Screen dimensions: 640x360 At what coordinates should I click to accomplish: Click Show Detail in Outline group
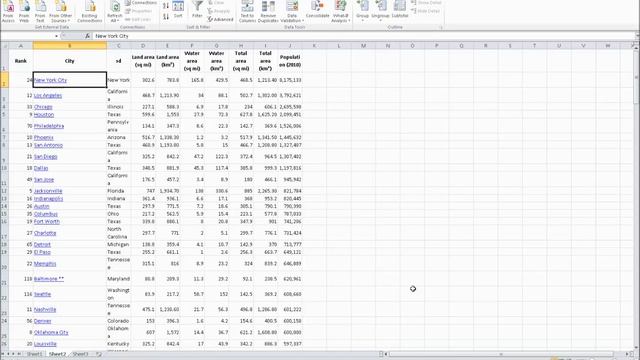pos(426,3)
